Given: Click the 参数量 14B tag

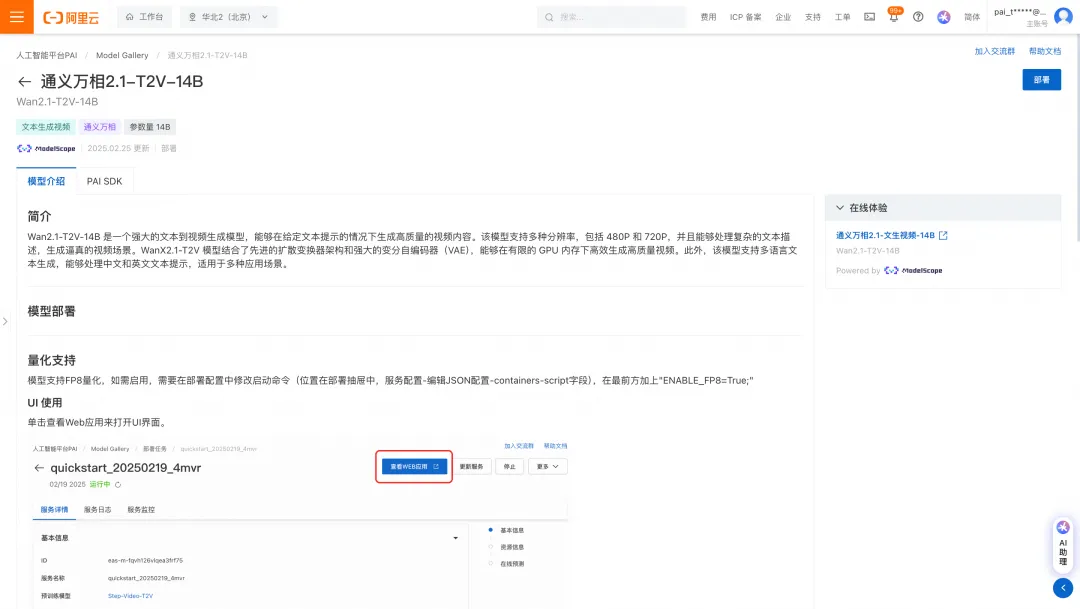Looking at the screenshot, I should [x=150, y=127].
